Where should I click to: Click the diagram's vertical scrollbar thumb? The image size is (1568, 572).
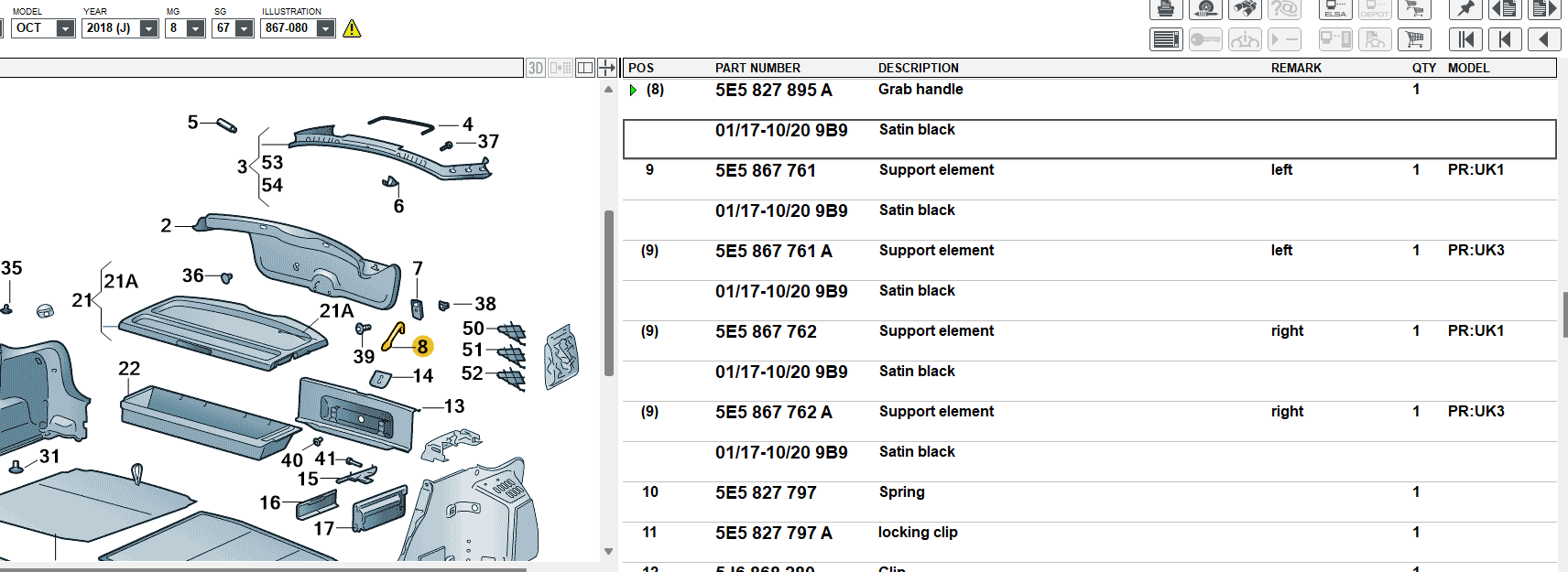pos(608,293)
